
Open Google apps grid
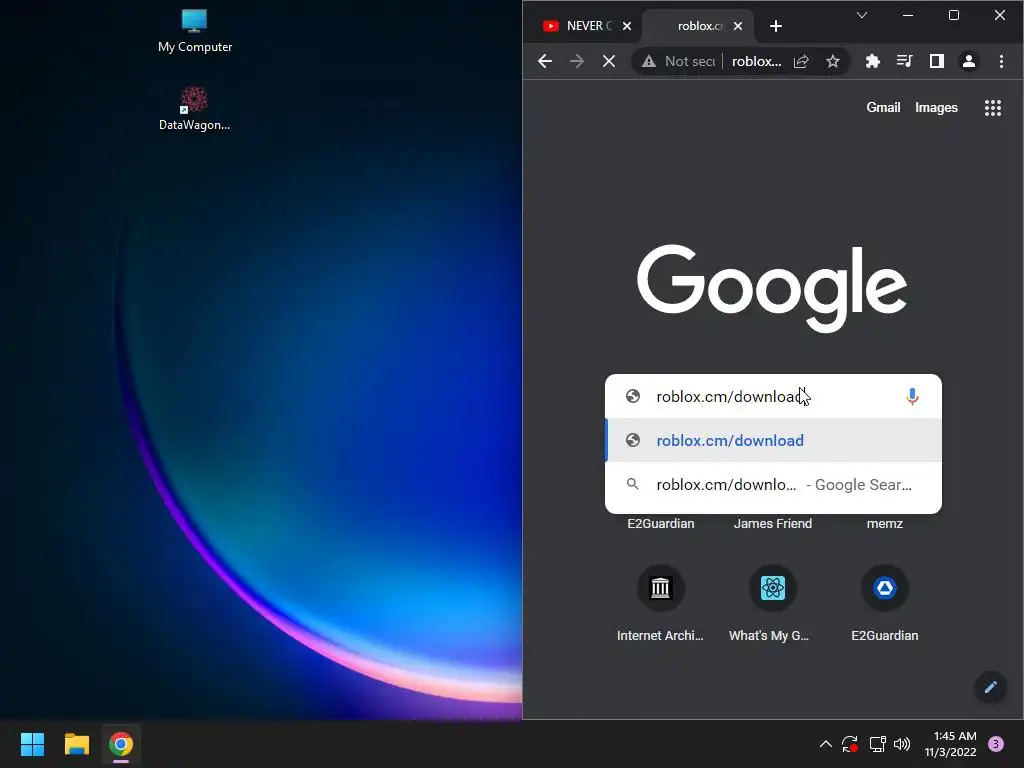point(993,108)
